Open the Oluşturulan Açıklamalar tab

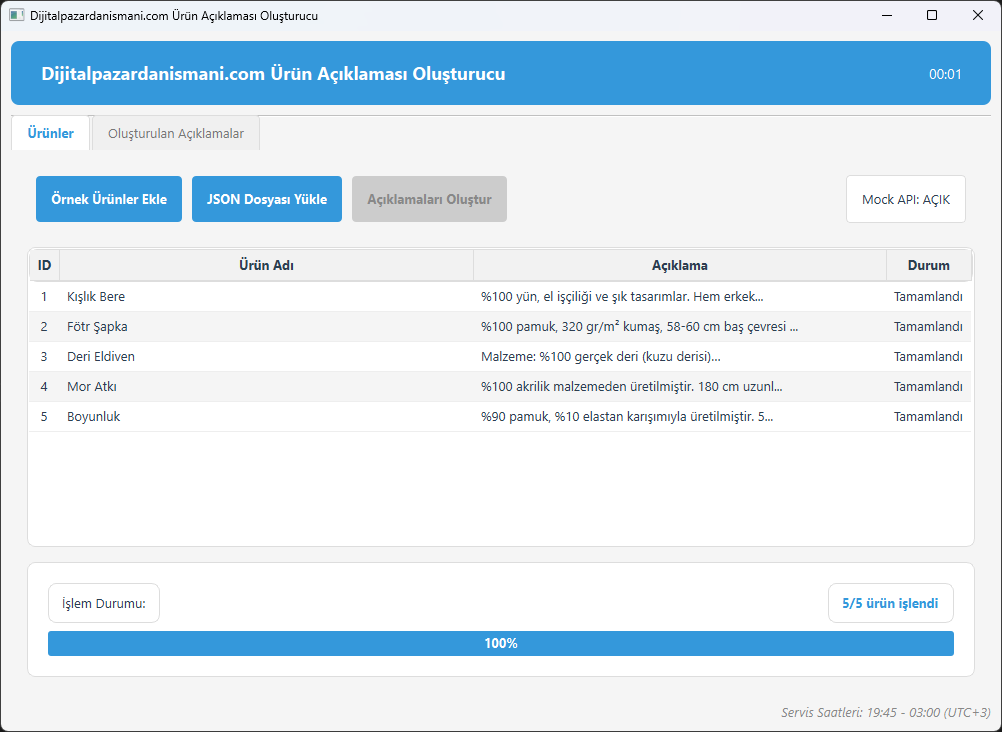click(176, 134)
